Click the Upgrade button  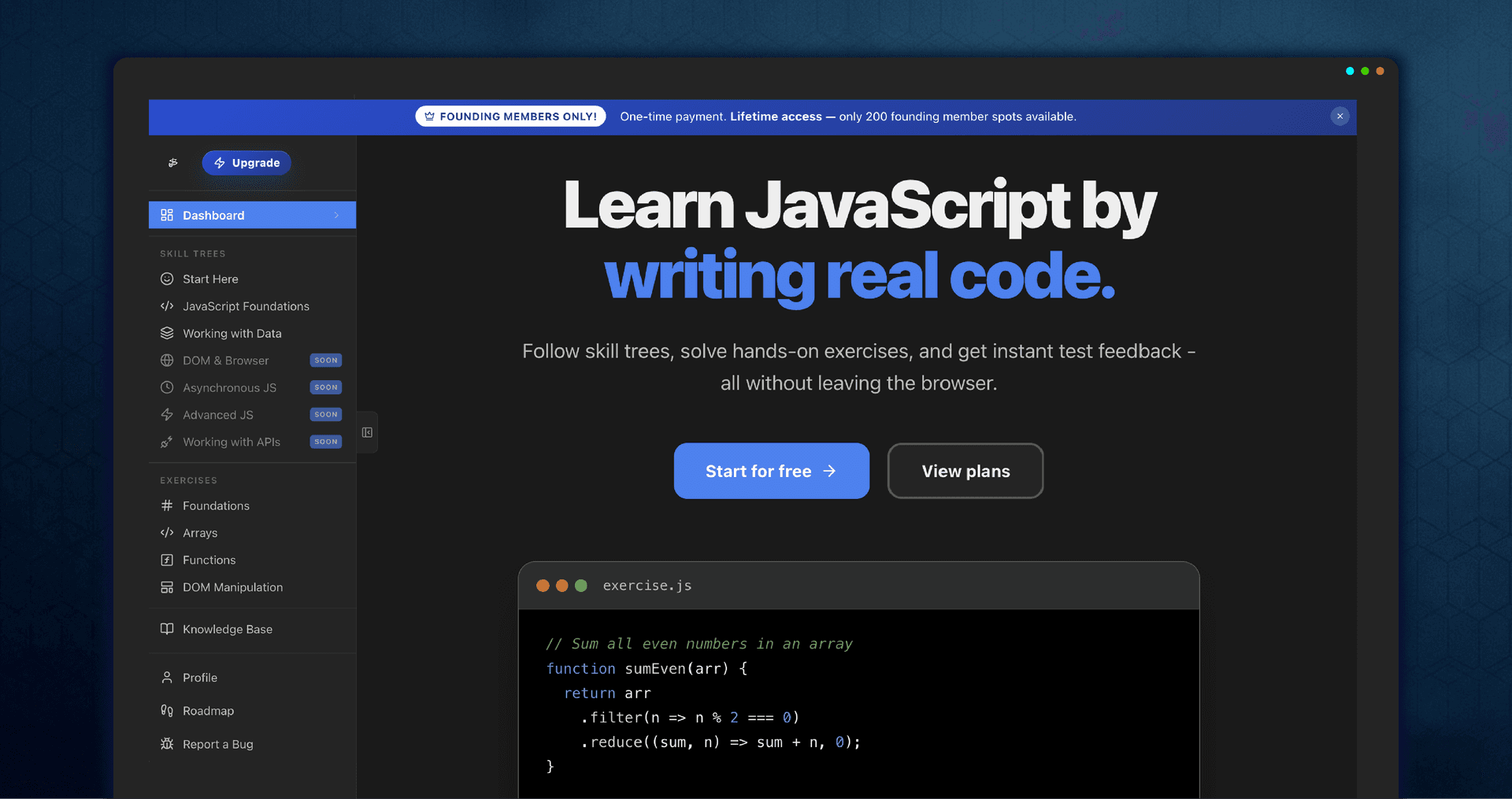pos(246,163)
